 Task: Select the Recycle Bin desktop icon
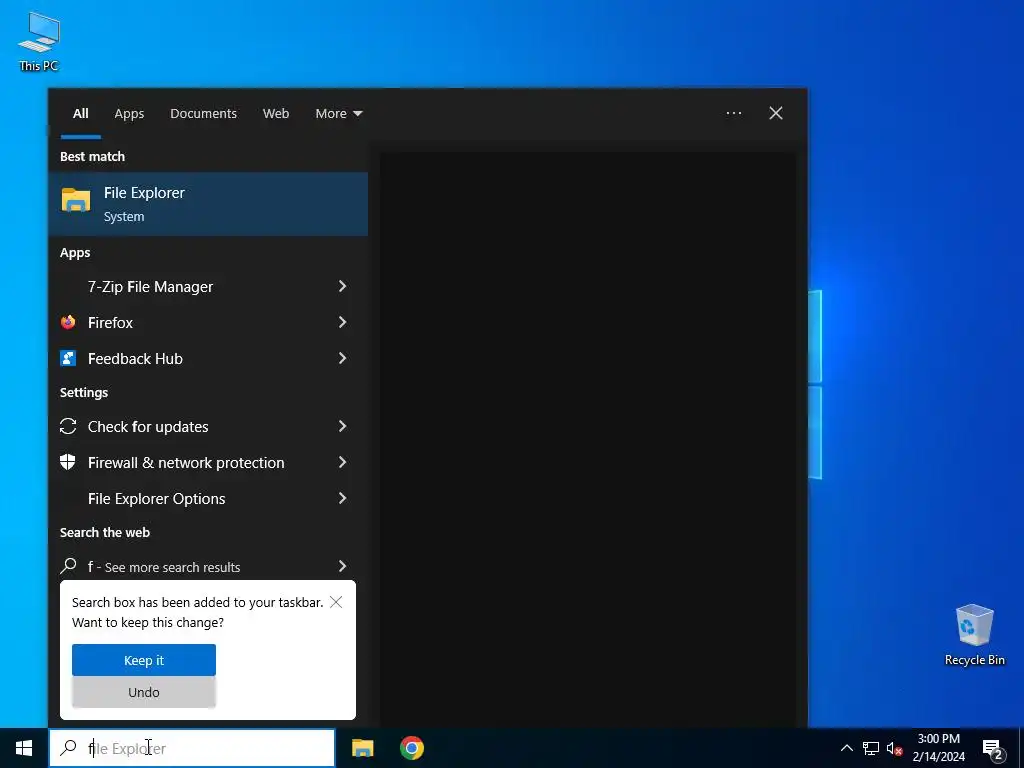point(974,635)
